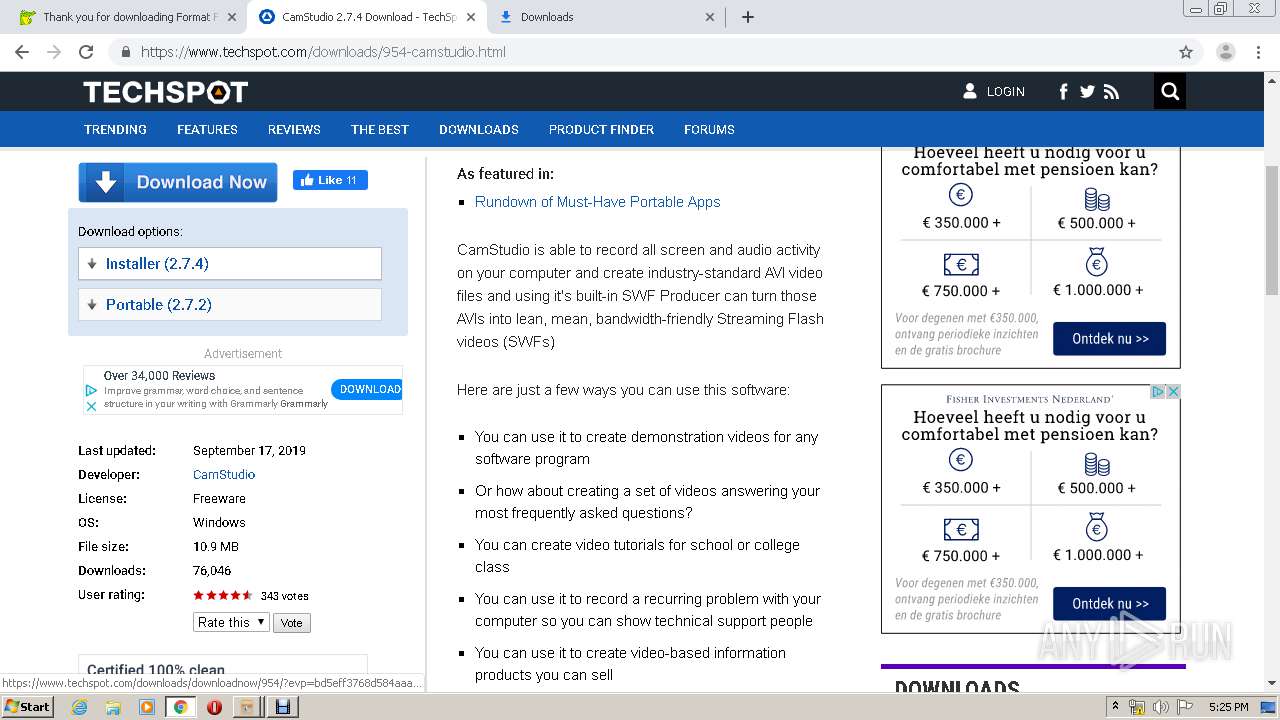Viewport: 1280px width, 720px height.
Task: Open a new tab with the plus button
Action: 748,17
